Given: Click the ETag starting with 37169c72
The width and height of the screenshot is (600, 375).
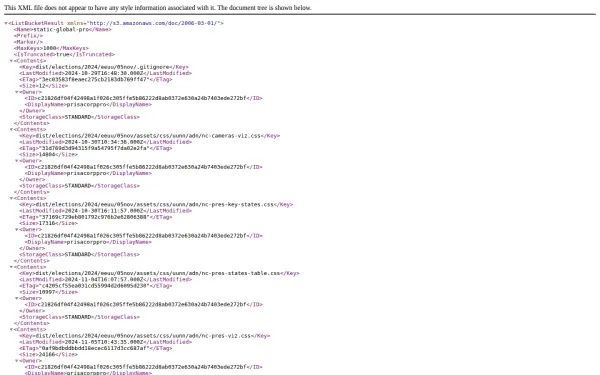Looking at the screenshot, I should [96, 217].
